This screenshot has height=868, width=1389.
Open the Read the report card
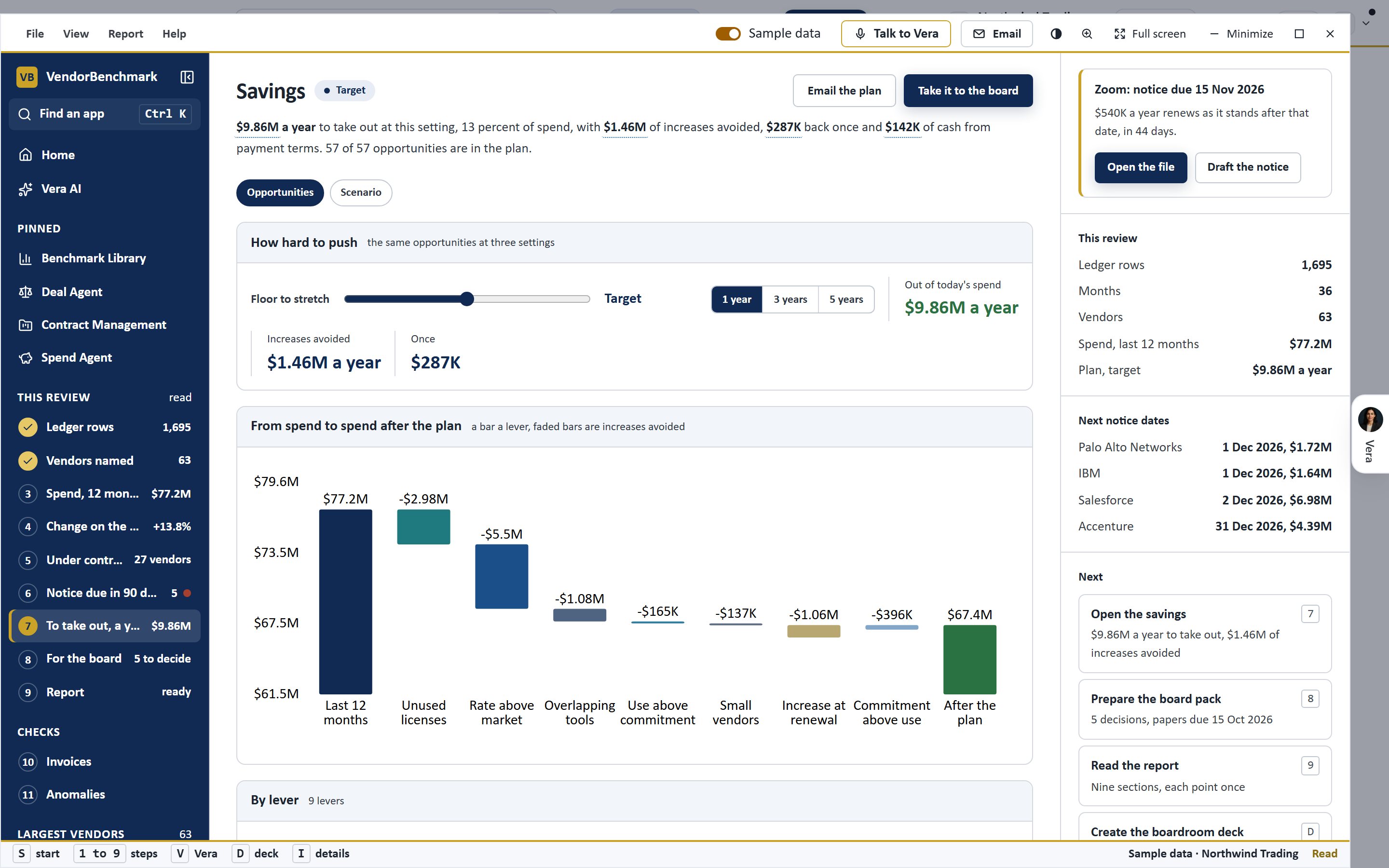[1205, 775]
